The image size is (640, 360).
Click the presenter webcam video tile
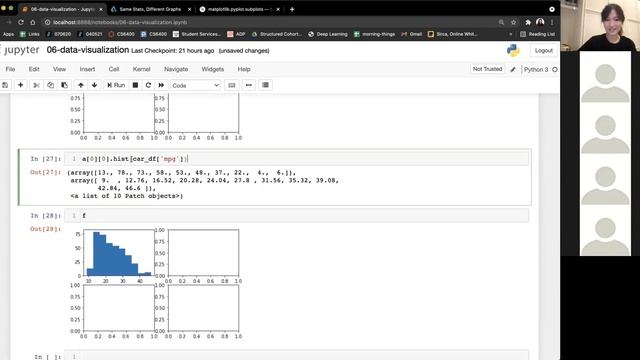tap(600, 25)
